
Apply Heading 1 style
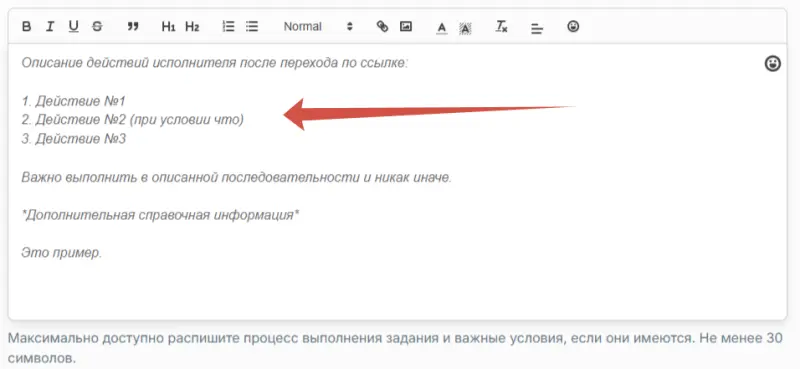[x=168, y=27]
